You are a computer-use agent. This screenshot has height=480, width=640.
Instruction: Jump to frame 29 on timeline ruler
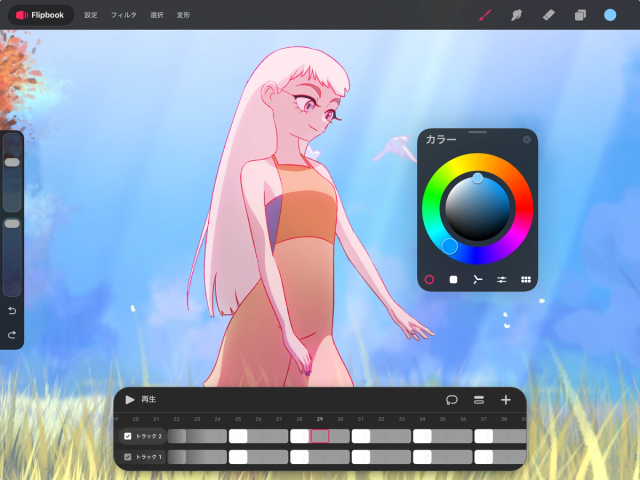pyautogui.click(x=320, y=419)
